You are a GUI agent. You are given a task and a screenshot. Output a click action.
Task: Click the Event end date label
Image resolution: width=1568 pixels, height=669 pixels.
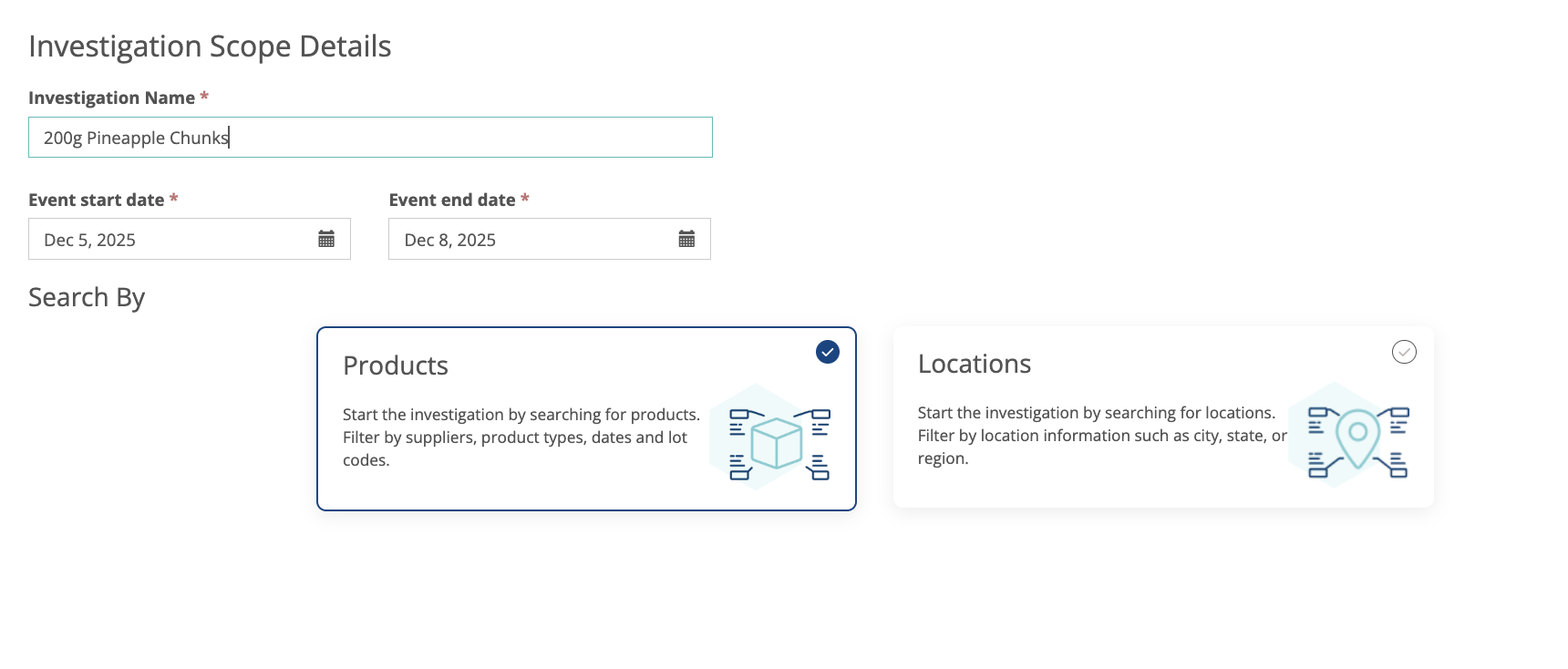(452, 200)
